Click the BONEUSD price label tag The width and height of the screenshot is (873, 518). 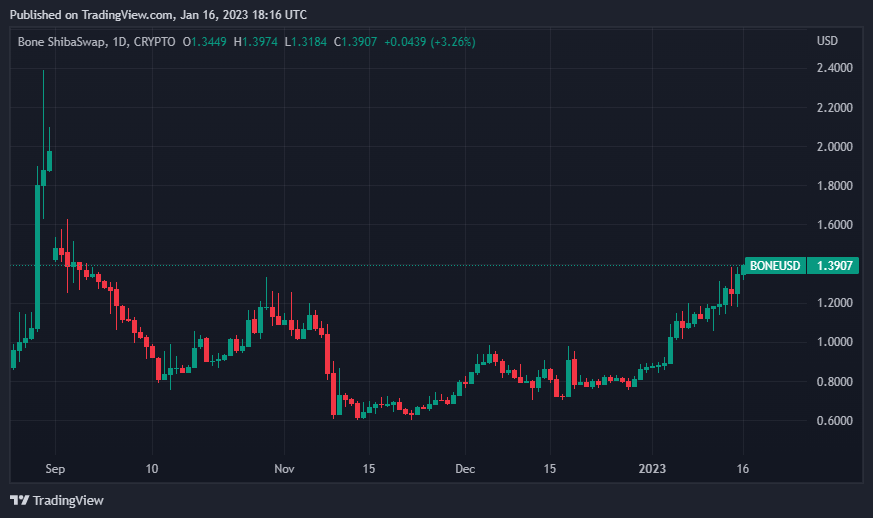pyautogui.click(x=775, y=266)
